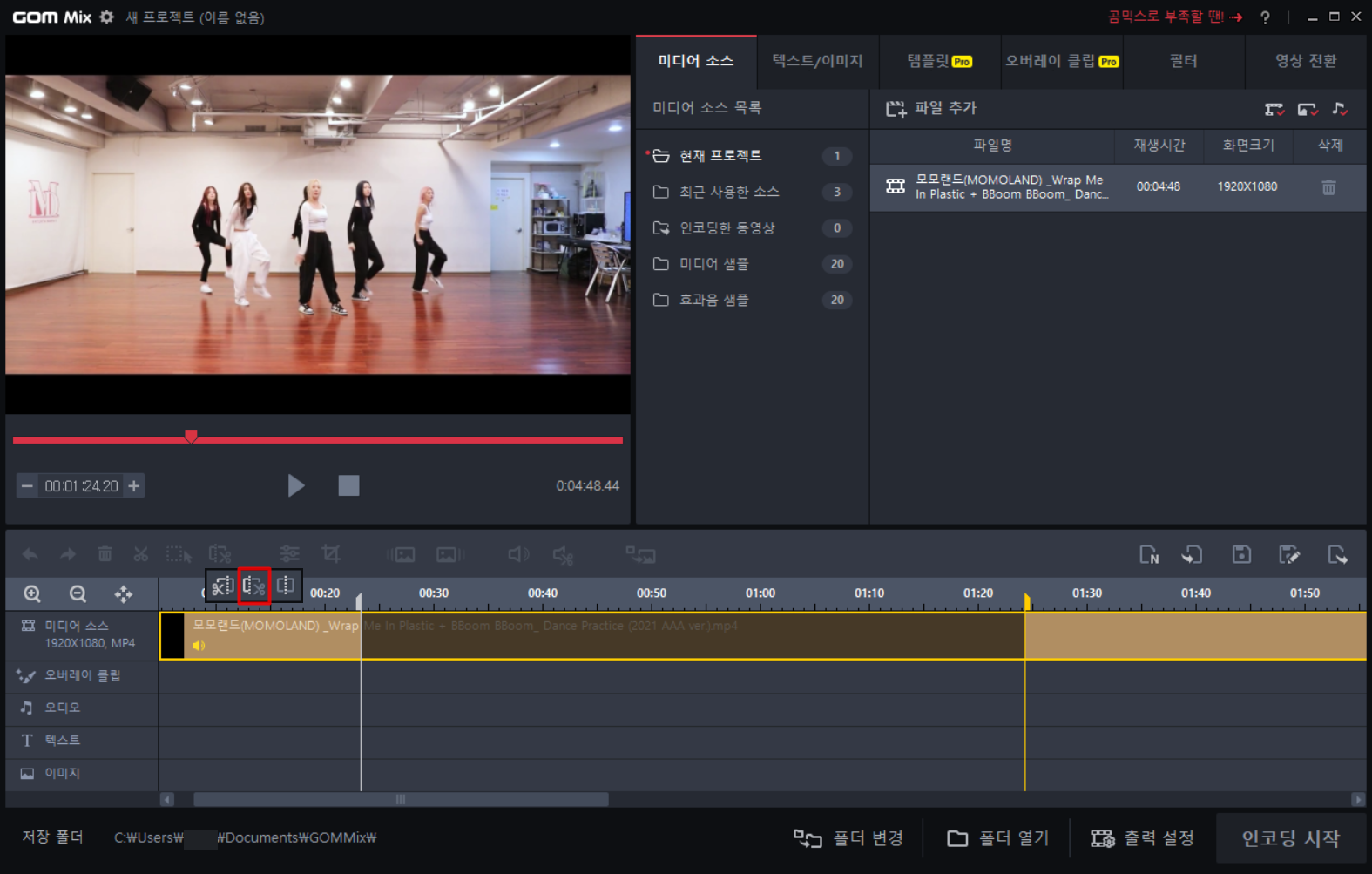Open the video adjust sliders icon

289,554
